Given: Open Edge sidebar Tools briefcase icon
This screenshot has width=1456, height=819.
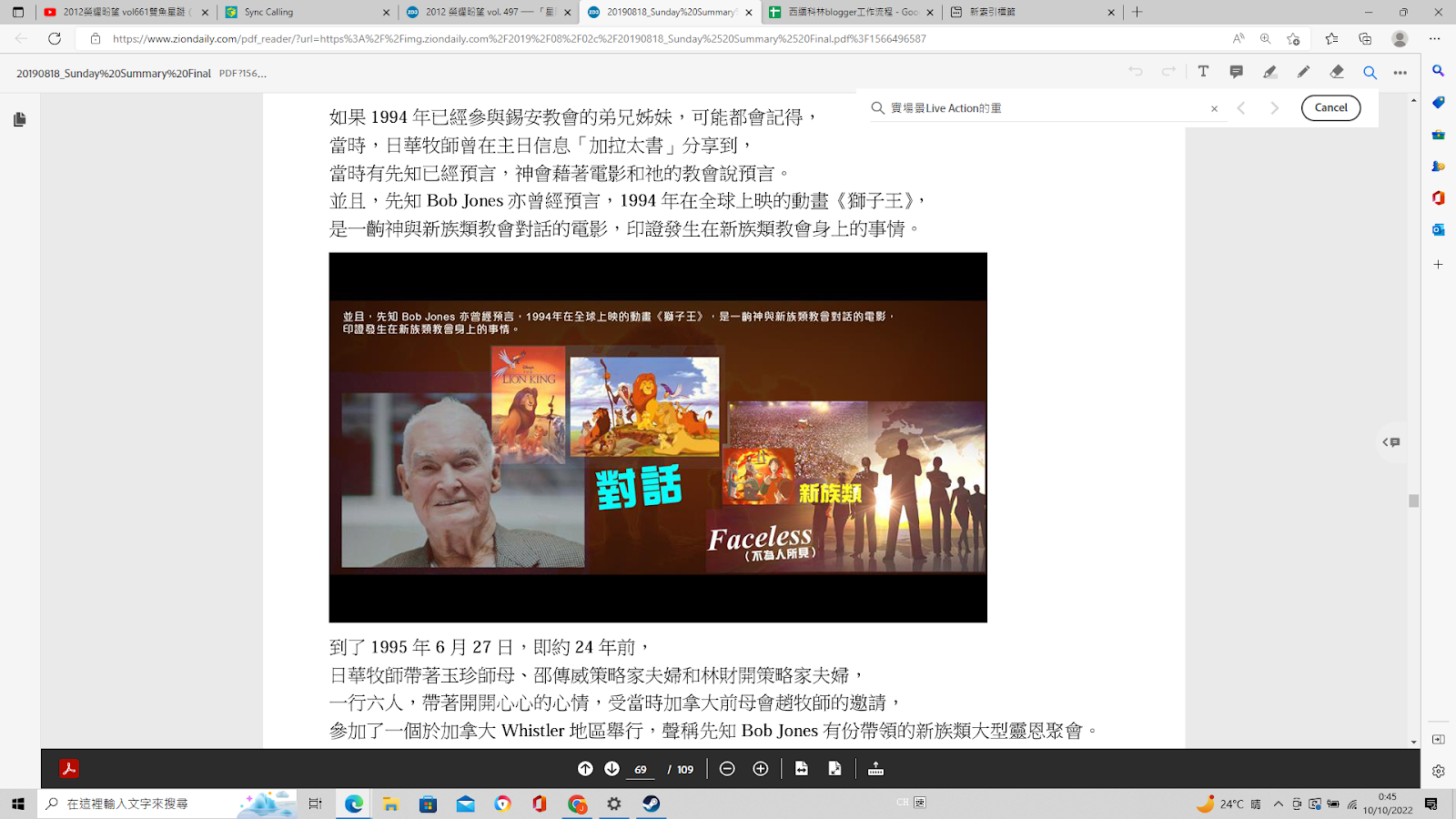Looking at the screenshot, I should click(x=1438, y=135).
